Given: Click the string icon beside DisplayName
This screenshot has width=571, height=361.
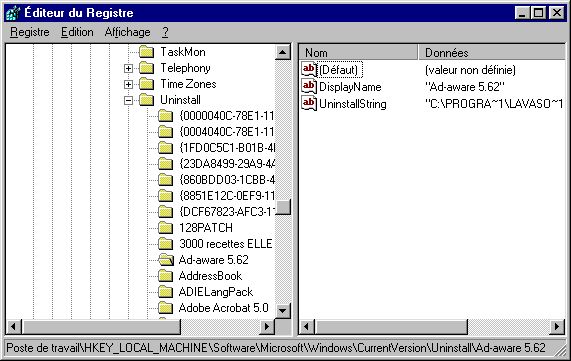Looking at the screenshot, I should pos(309,86).
